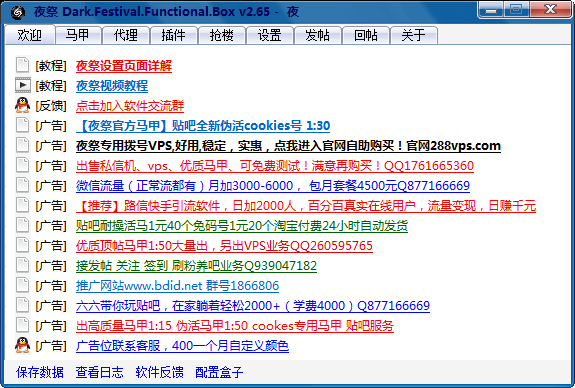This screenshot has width=575, height=388.
Task: Click page icon beside 夜祭专用拨号VPS ad
Action: [22, 145]
